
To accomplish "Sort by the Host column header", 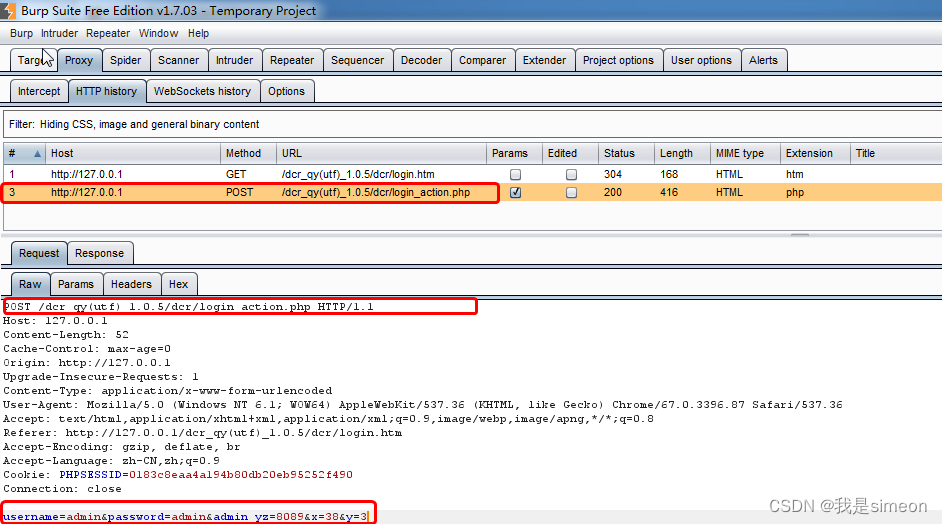I will point(132,153).
